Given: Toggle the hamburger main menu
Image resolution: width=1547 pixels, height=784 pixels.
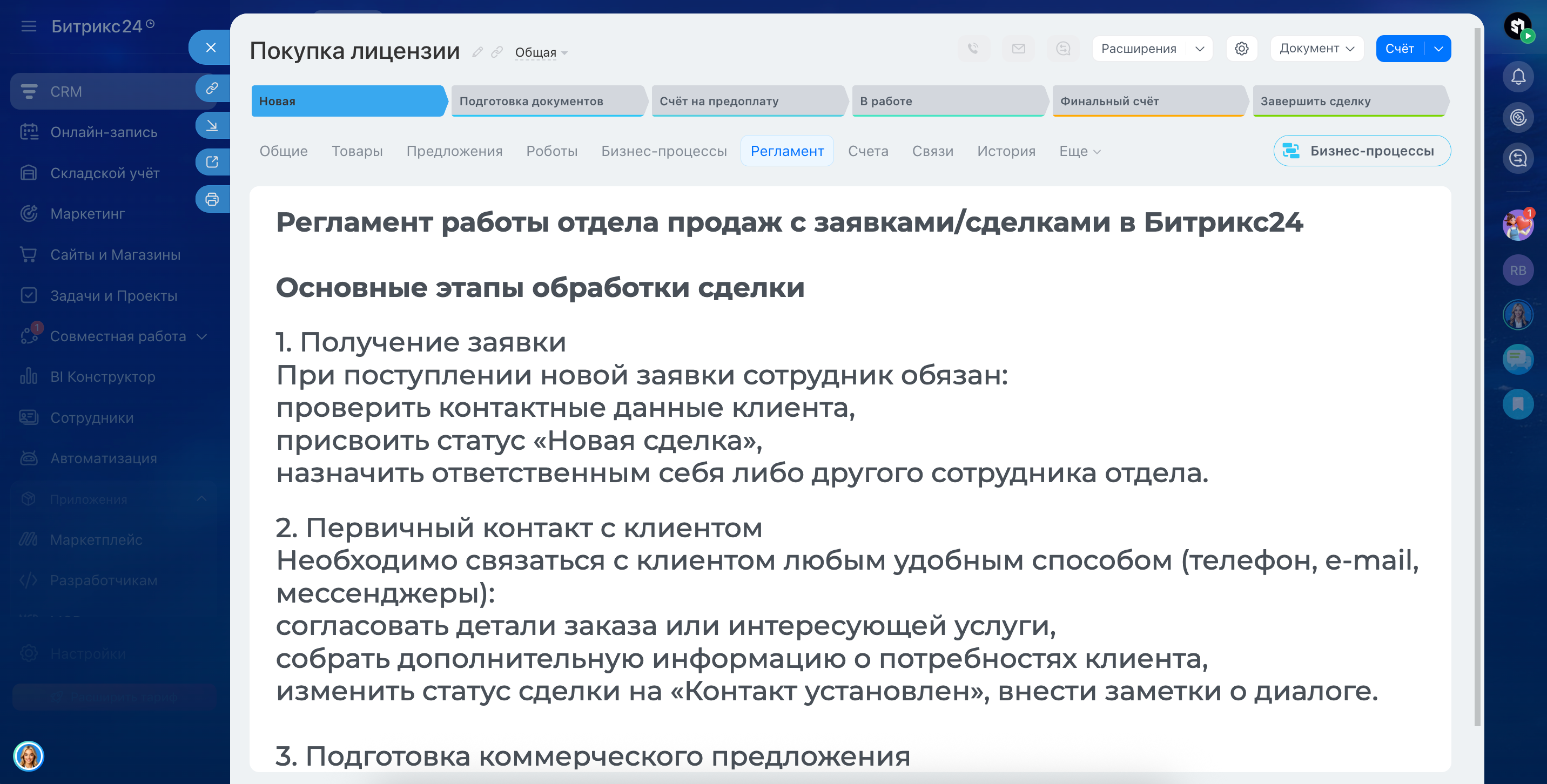Looking at the screenshot, I should point(28,26).
